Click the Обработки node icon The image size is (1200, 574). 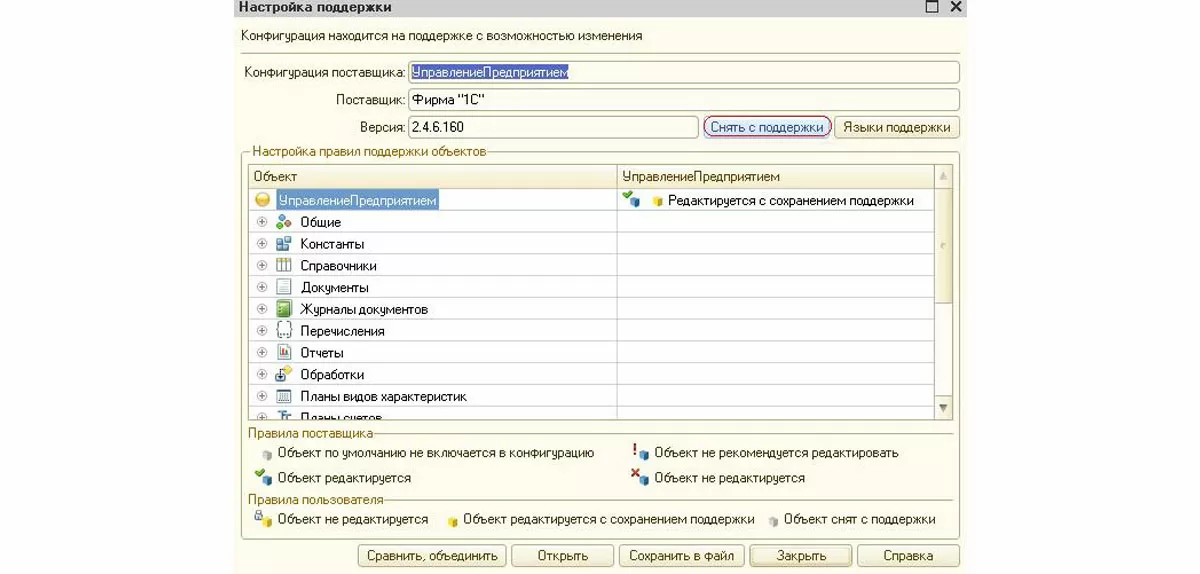[283, 375]
